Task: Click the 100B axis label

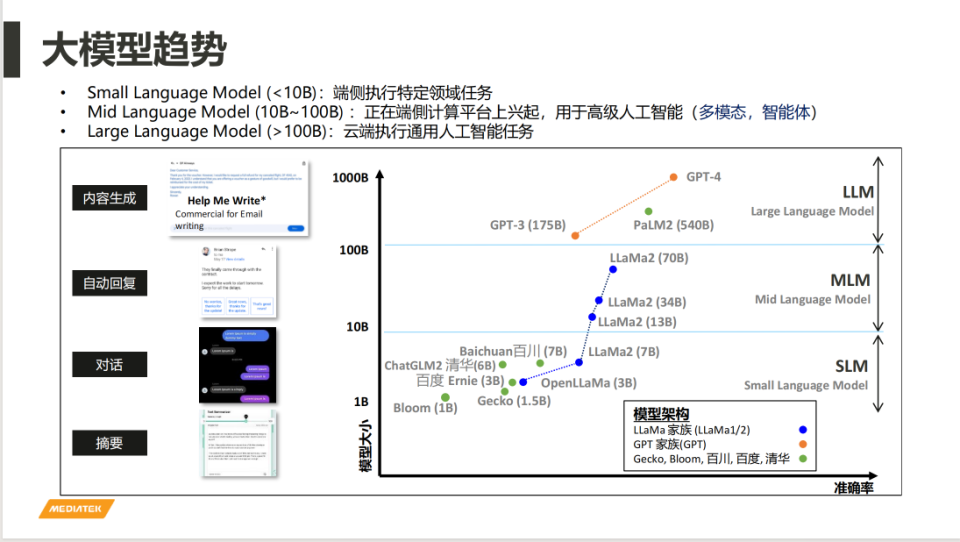Action: pos(354,250)
